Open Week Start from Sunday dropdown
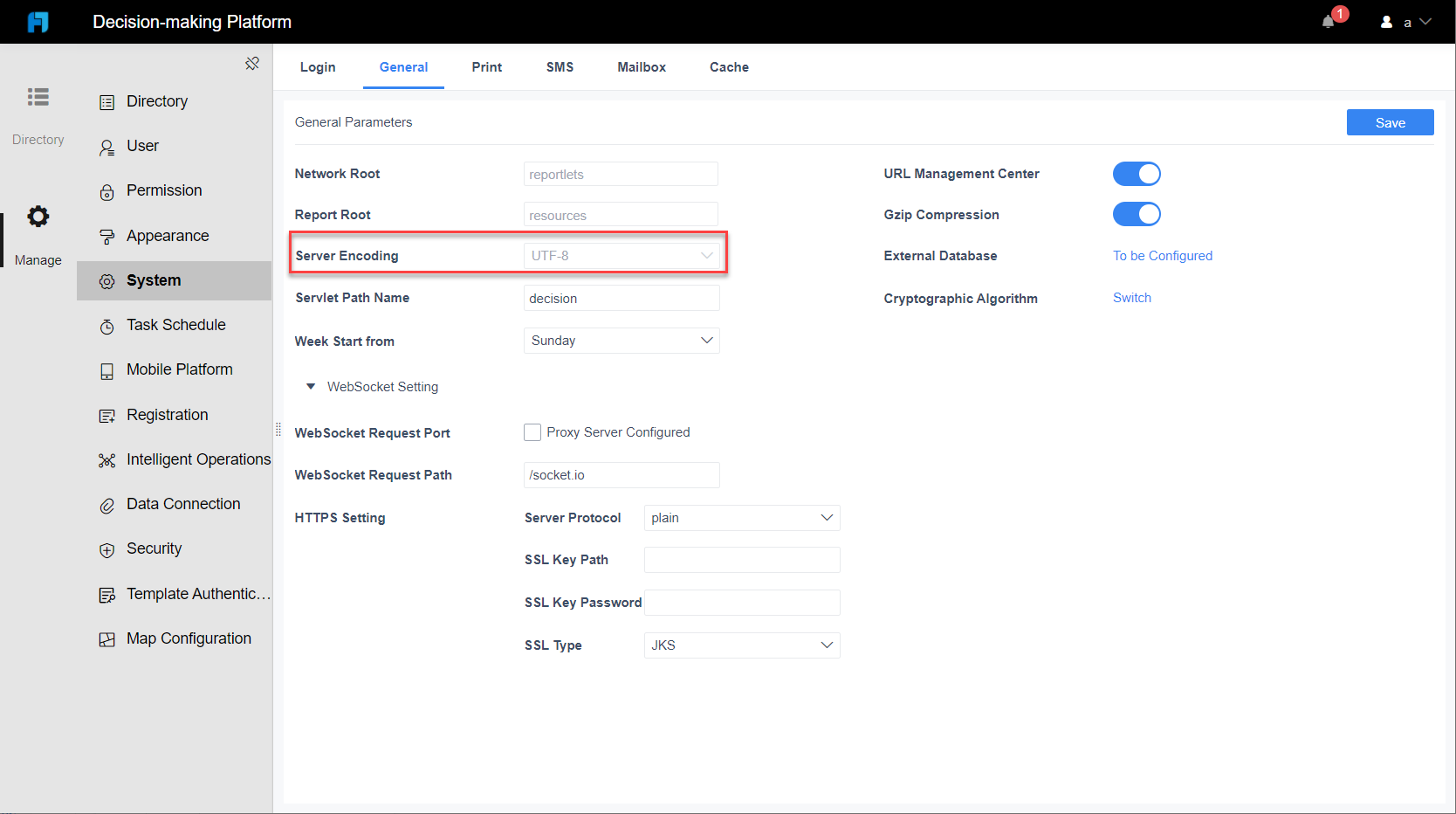The height and width of the screenshot is (814, 1456). coord(622,341)
